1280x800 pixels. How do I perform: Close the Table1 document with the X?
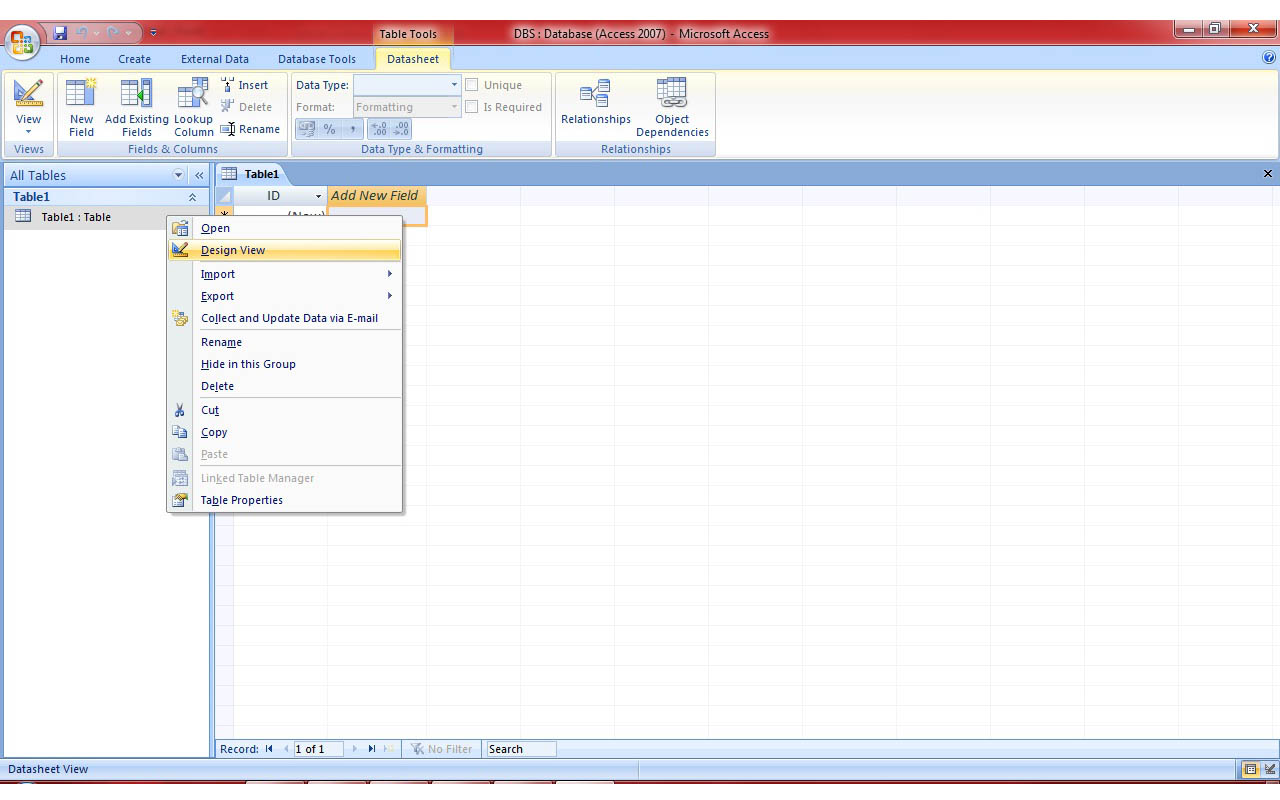(1268, 174)
